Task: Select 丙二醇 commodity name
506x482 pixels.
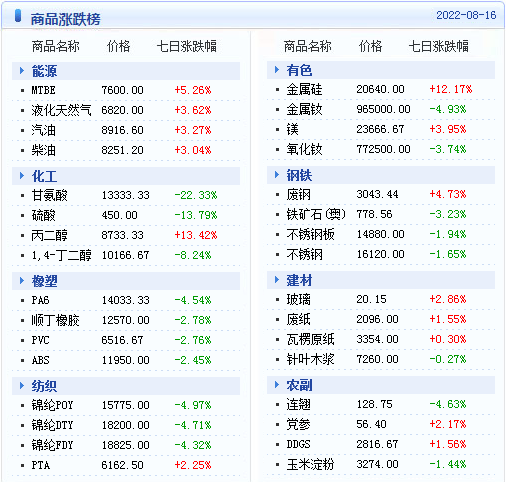Action: (49, 235)
